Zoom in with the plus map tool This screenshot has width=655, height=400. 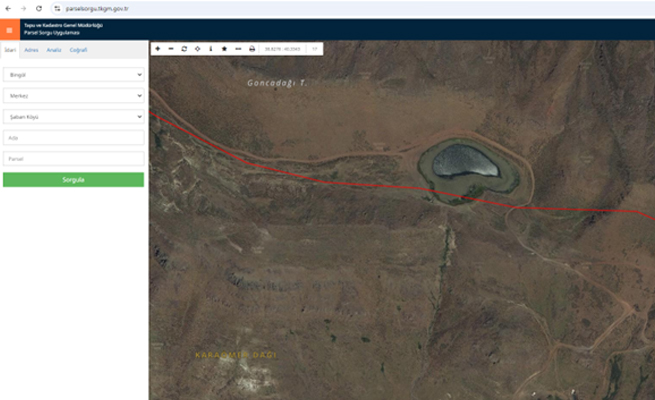point(158,49)
